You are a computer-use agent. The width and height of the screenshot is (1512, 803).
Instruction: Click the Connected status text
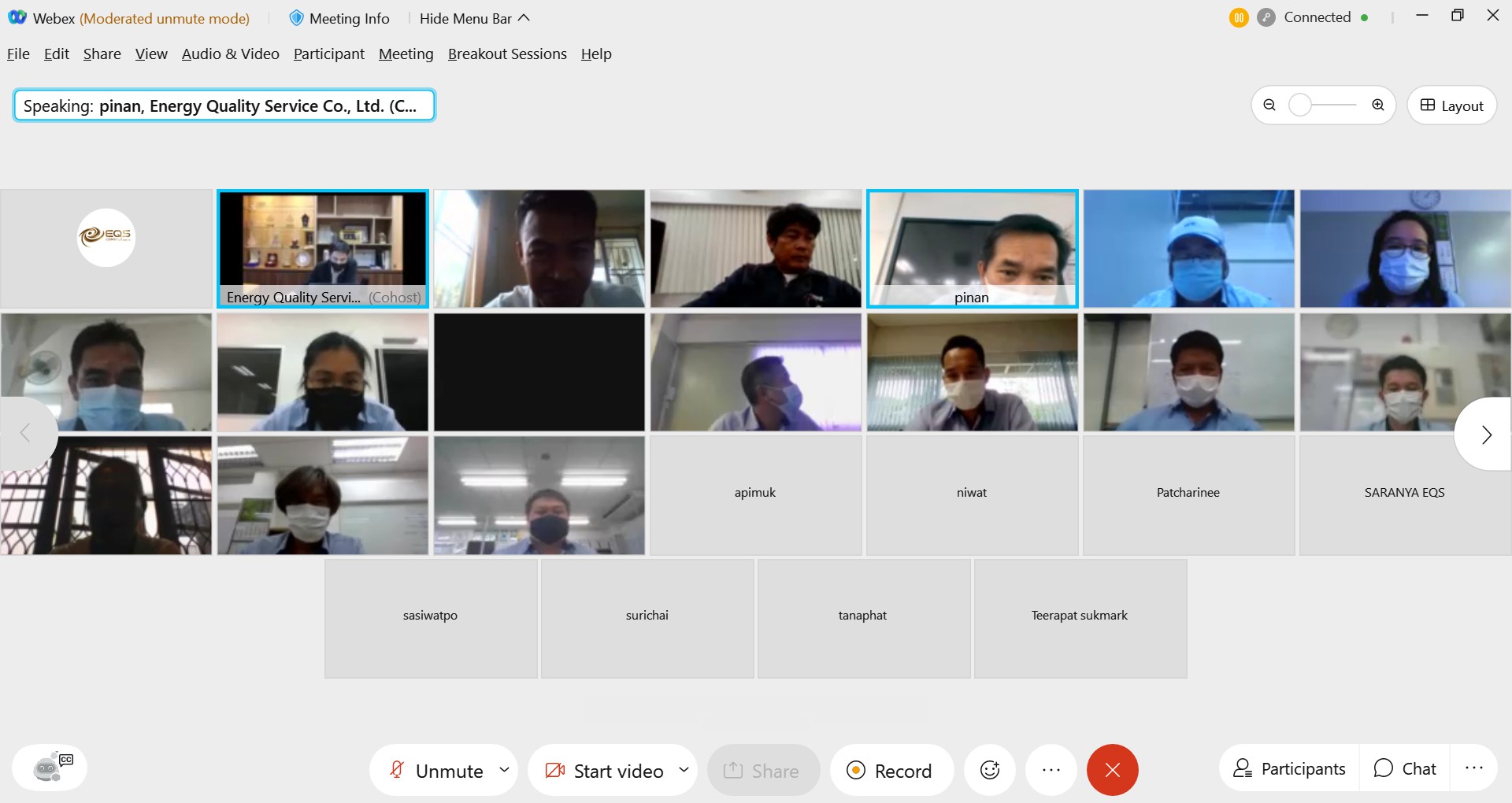(1317, 17)
